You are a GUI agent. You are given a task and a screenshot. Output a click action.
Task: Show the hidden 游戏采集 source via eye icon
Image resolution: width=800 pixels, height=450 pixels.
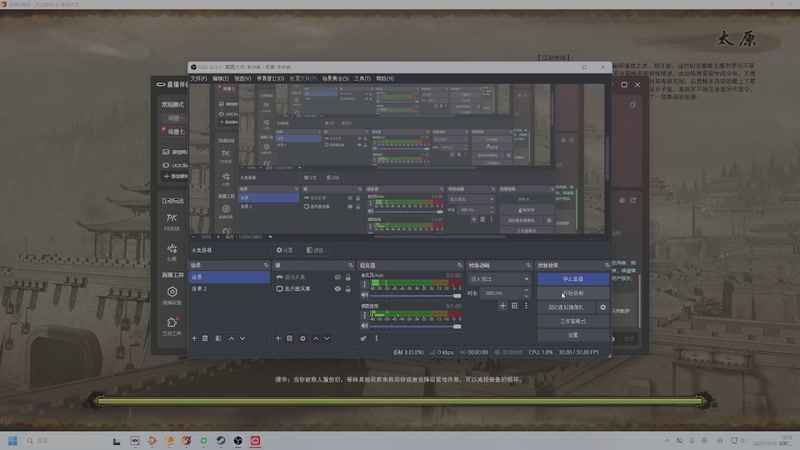point(337,277)
